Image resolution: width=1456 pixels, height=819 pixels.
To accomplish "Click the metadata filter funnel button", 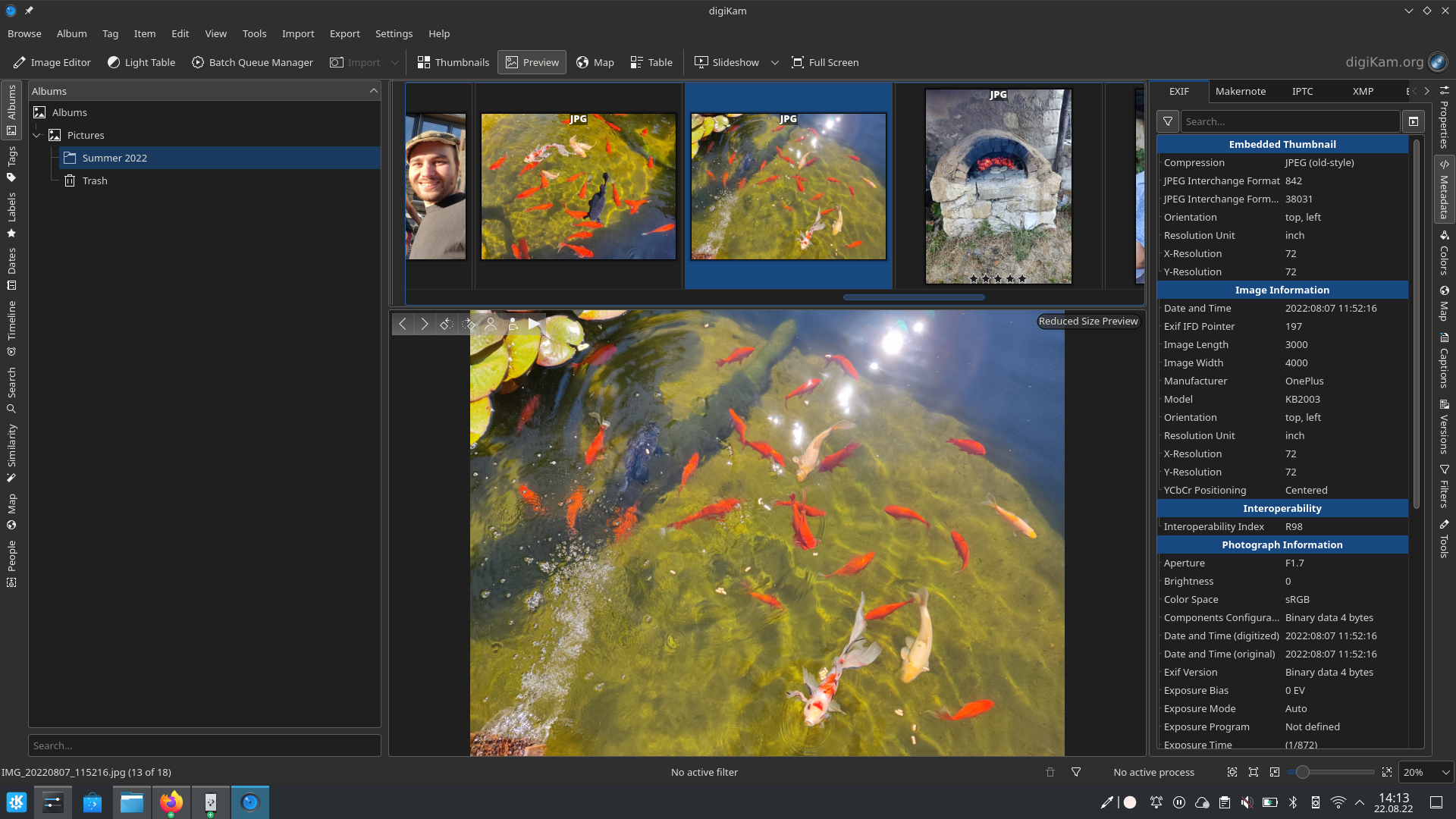I will [1168, 121].
